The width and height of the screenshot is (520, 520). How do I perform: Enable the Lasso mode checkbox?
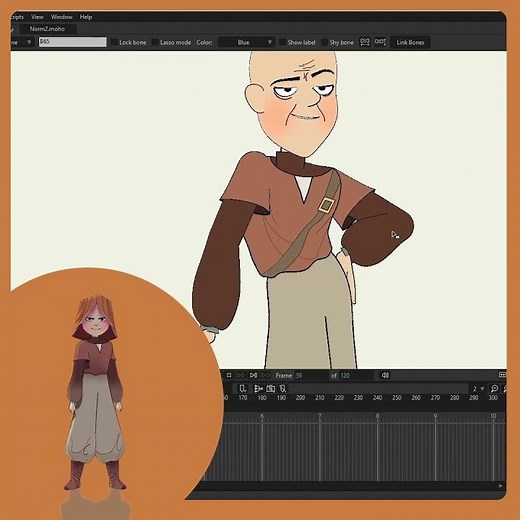click(155, 42)
